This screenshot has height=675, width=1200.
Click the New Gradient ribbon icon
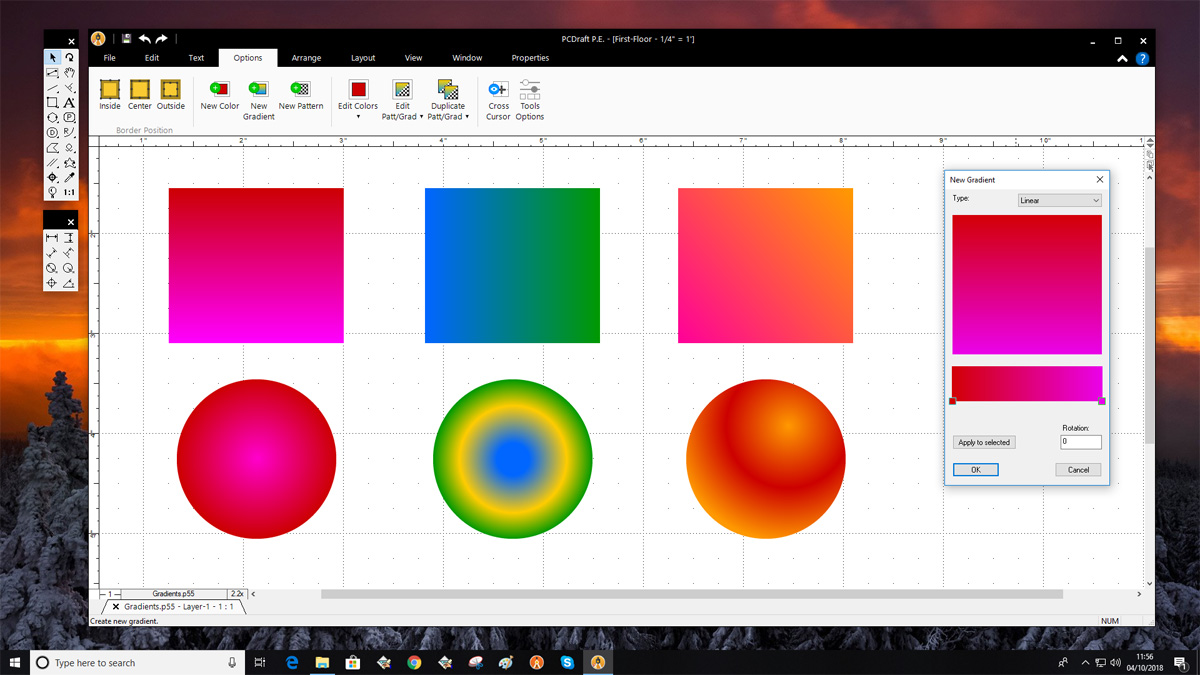coord(258,90)
